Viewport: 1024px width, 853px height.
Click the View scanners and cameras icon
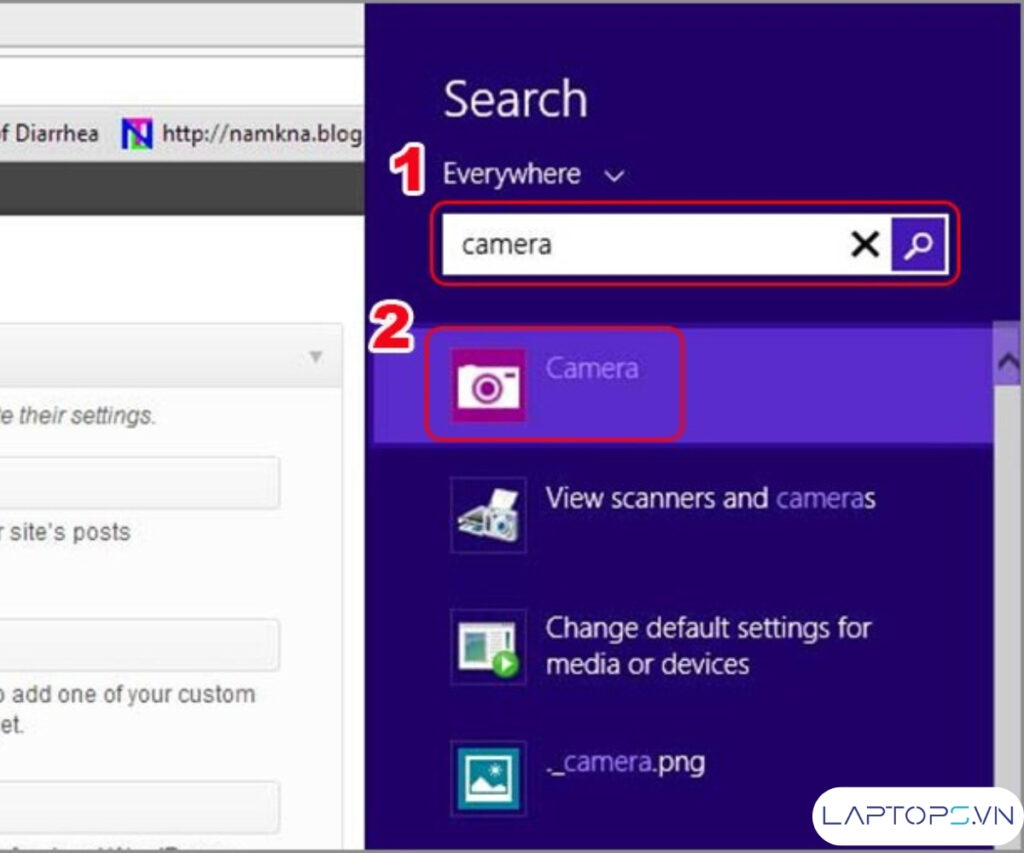488,515
